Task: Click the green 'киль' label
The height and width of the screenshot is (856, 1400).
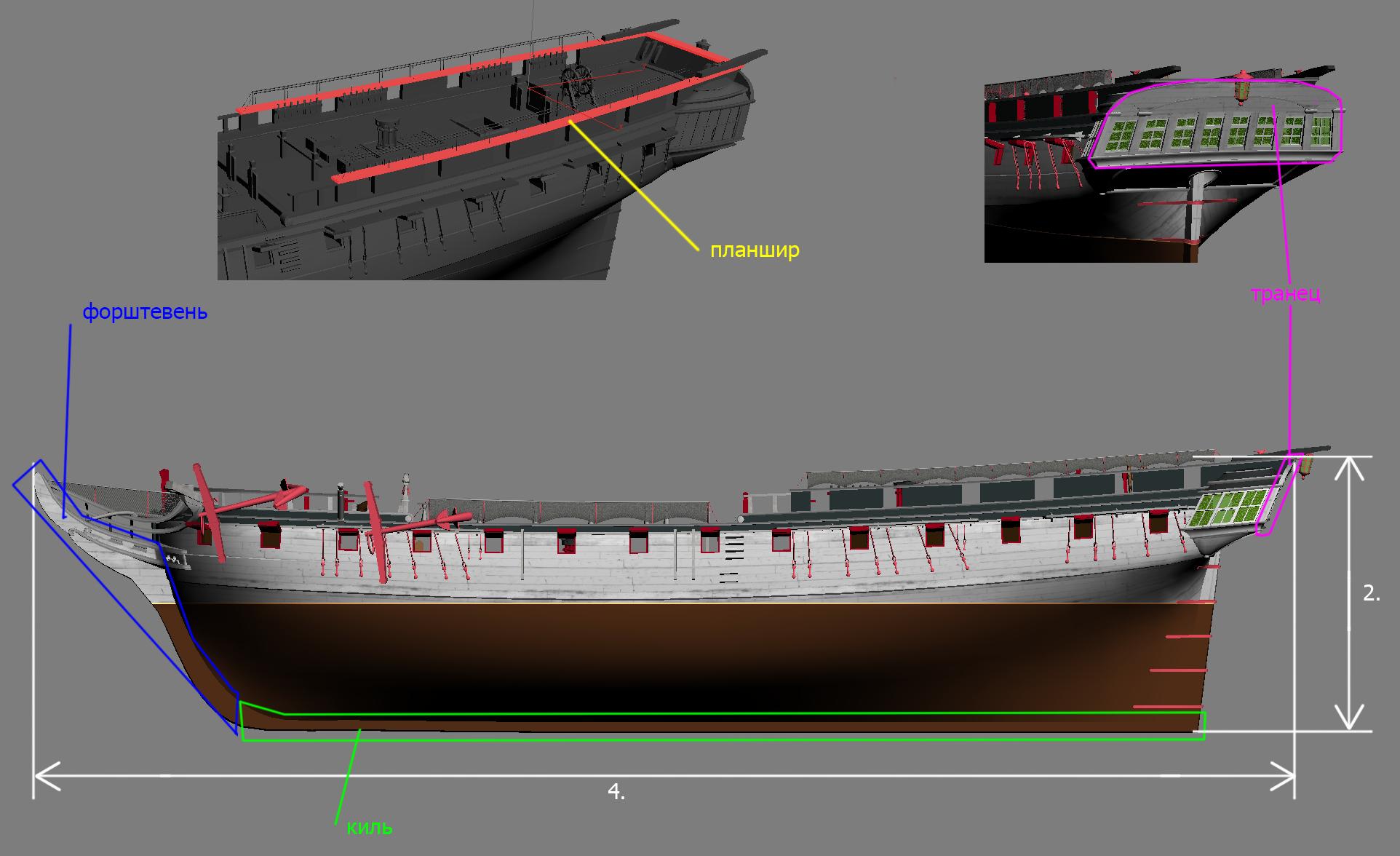Action: coord(370,828)
